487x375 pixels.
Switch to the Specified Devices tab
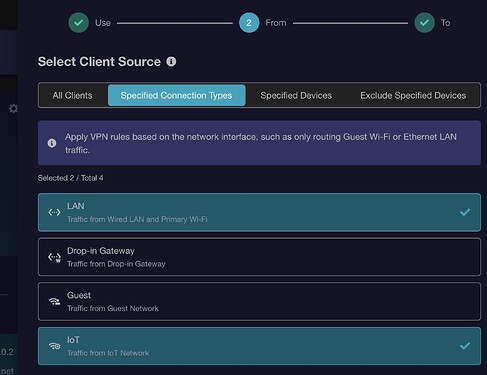(296, 95)
